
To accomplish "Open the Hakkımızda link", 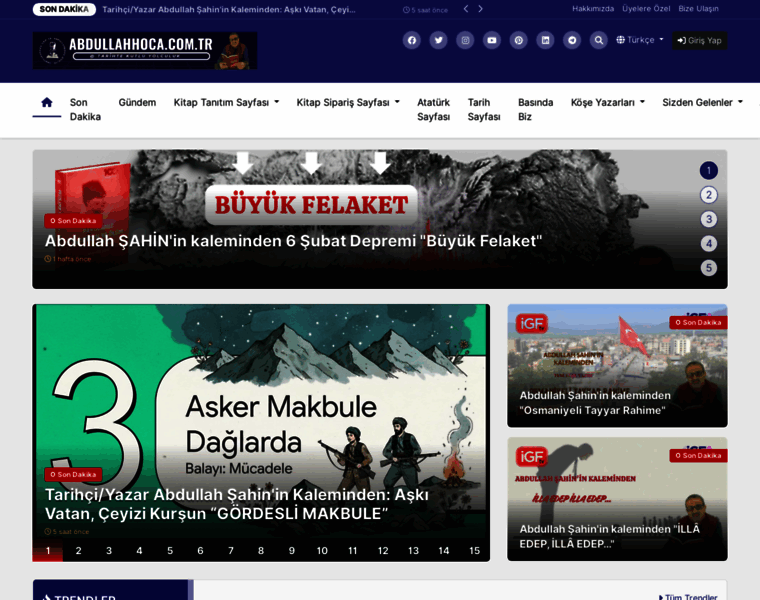I will point(593,9).
